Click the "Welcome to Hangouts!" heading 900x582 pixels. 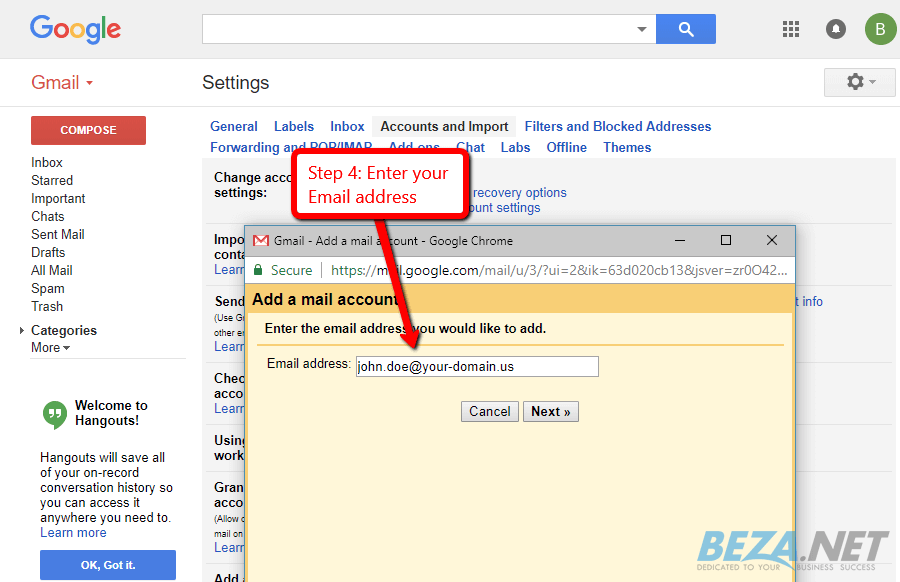(111, 413)
